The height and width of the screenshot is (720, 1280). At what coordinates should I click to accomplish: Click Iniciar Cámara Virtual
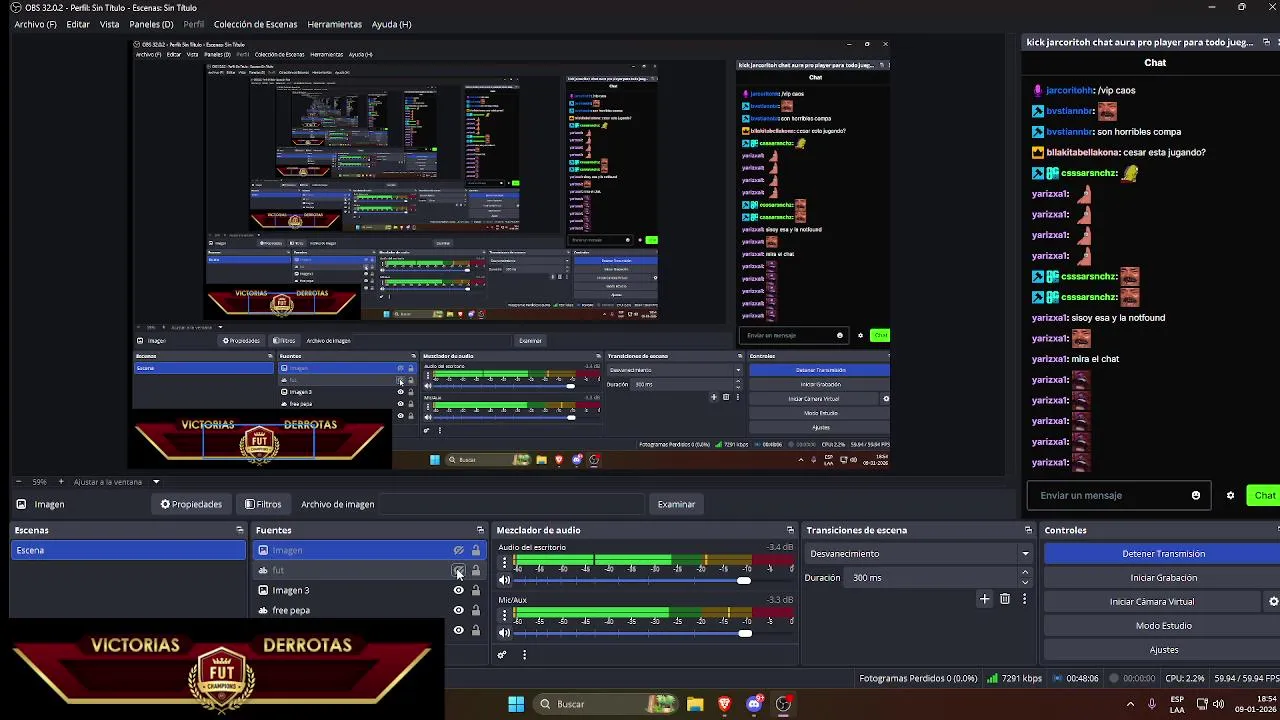click(x=1152, y=602)
